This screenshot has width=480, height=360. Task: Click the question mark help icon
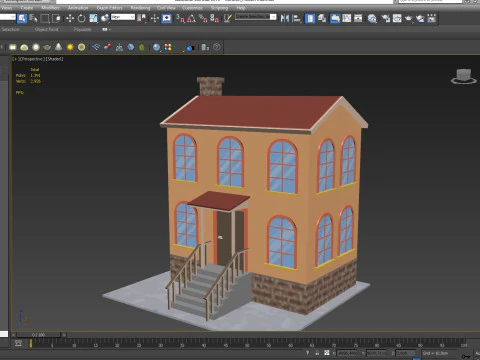click(217, 47)
